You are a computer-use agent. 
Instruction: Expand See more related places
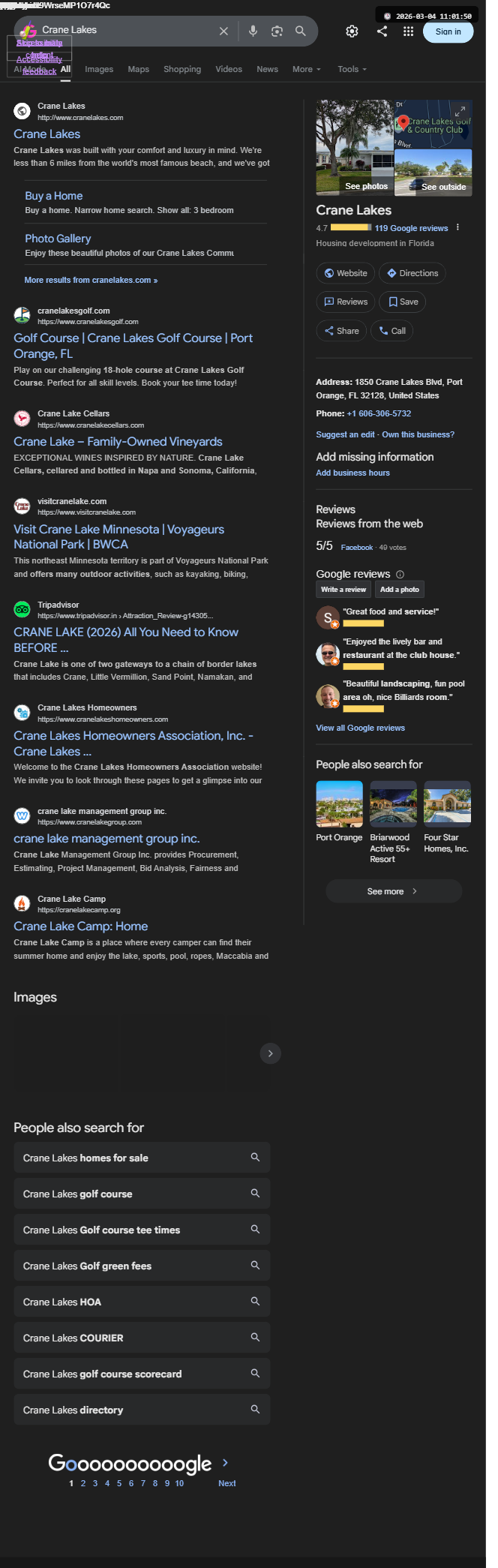(394, 891)
